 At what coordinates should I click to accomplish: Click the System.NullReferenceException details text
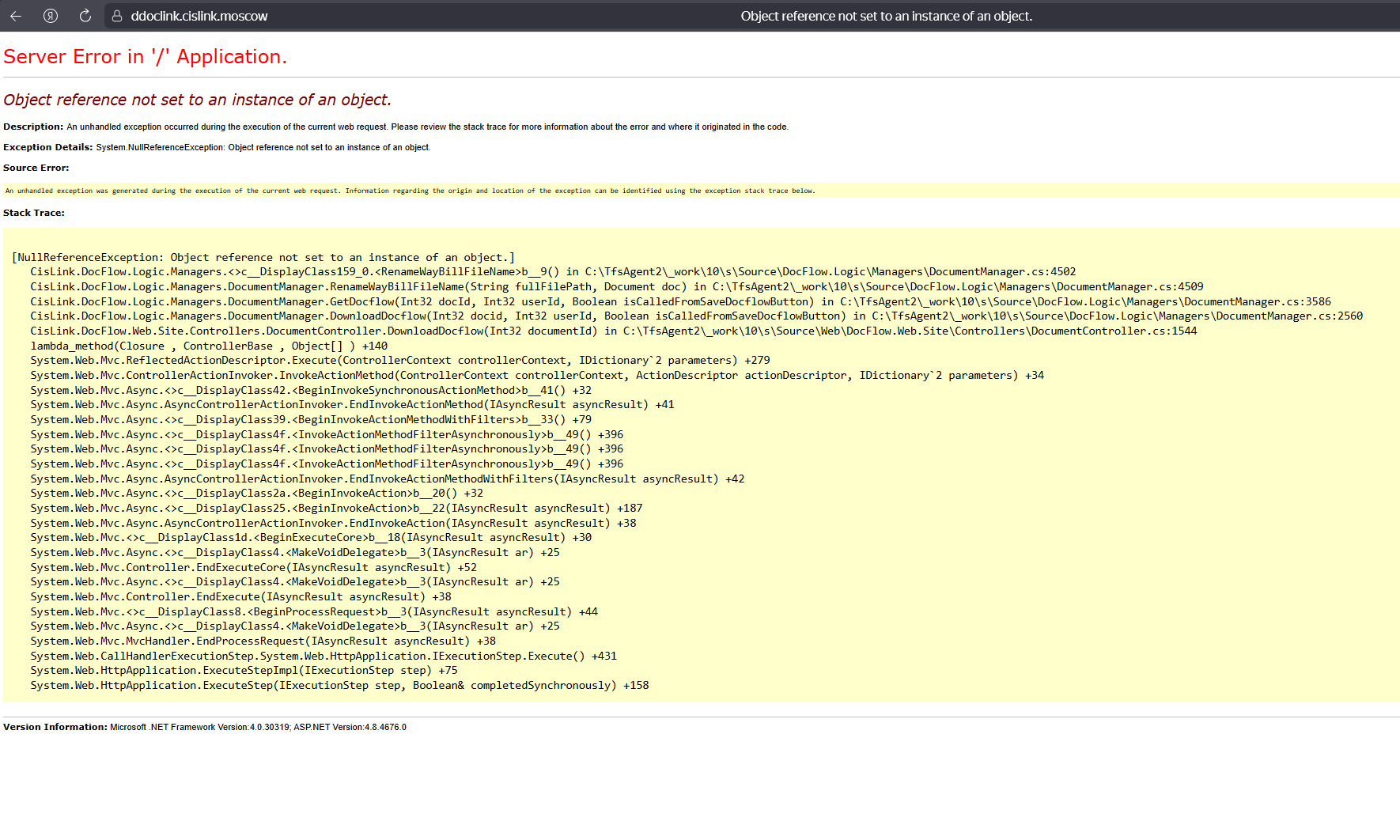click(263, 147)
